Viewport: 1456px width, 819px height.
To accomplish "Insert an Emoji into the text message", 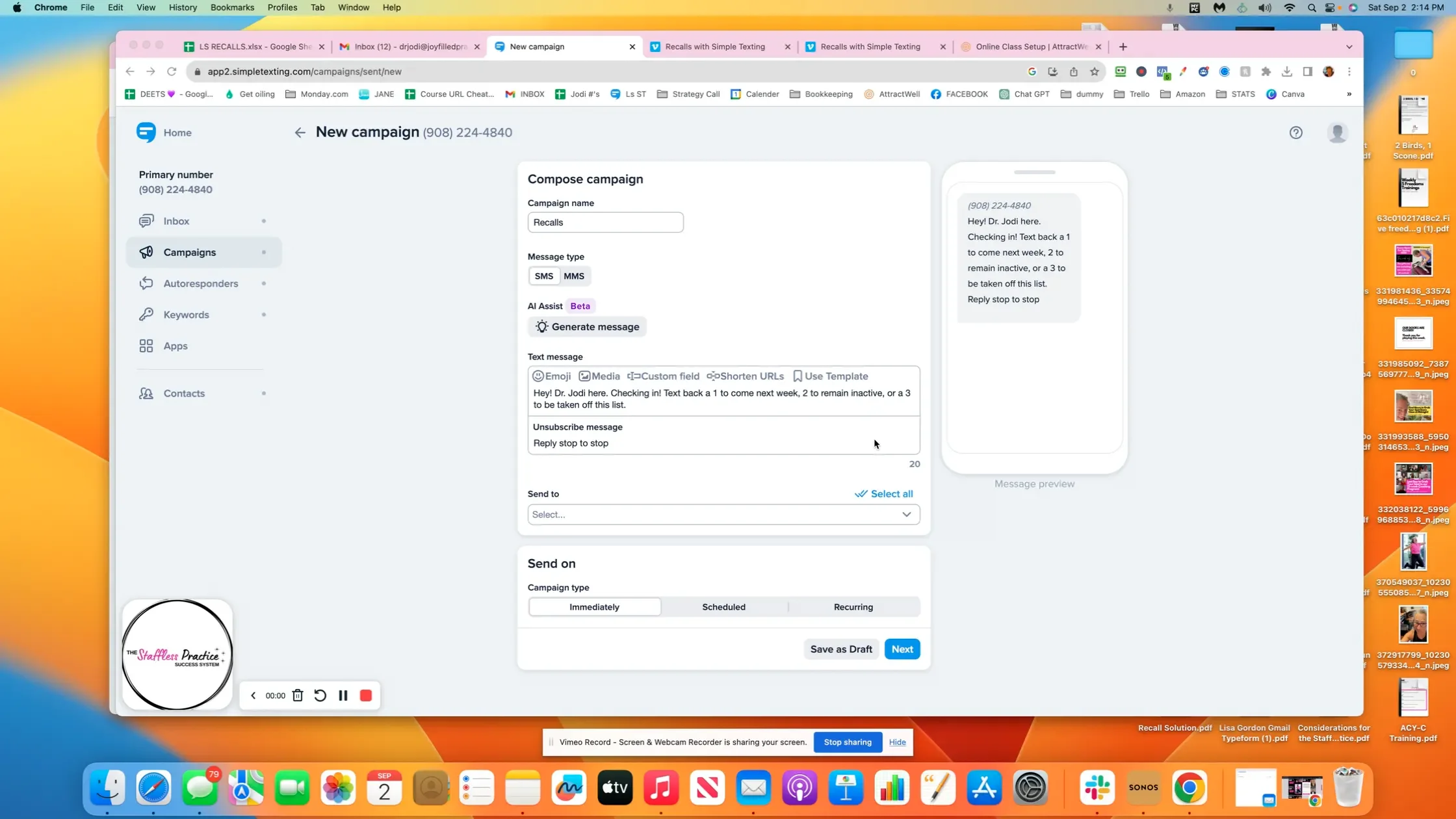I will (x=551, y=376).
